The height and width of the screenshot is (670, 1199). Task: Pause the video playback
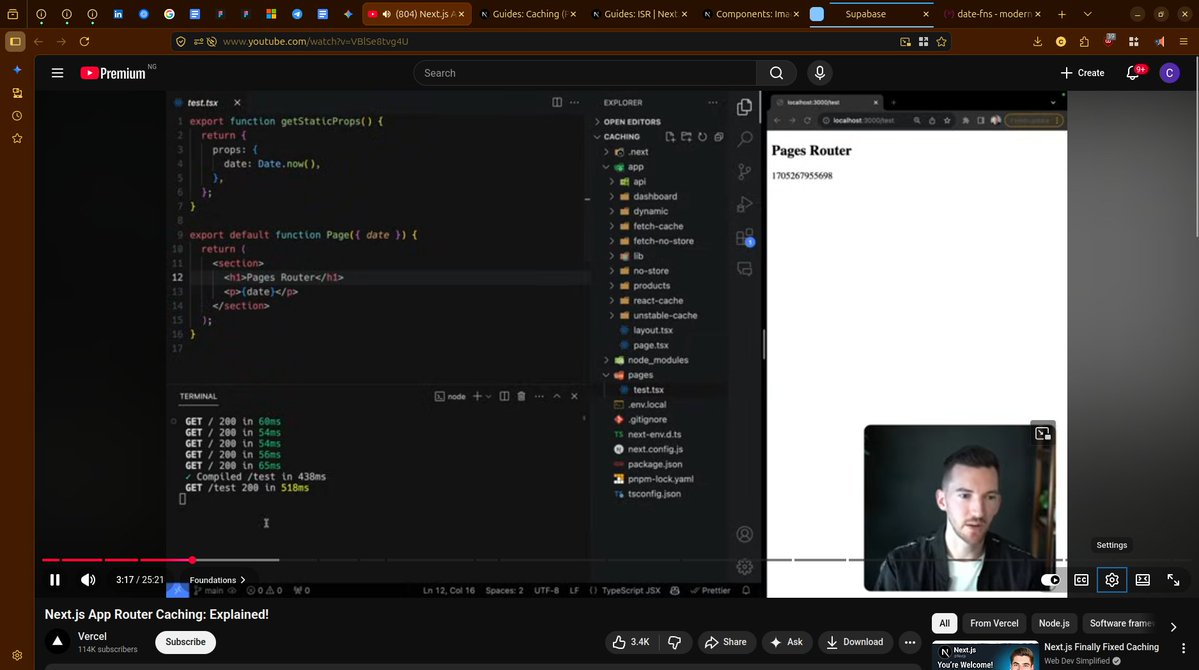coord(55,580)
